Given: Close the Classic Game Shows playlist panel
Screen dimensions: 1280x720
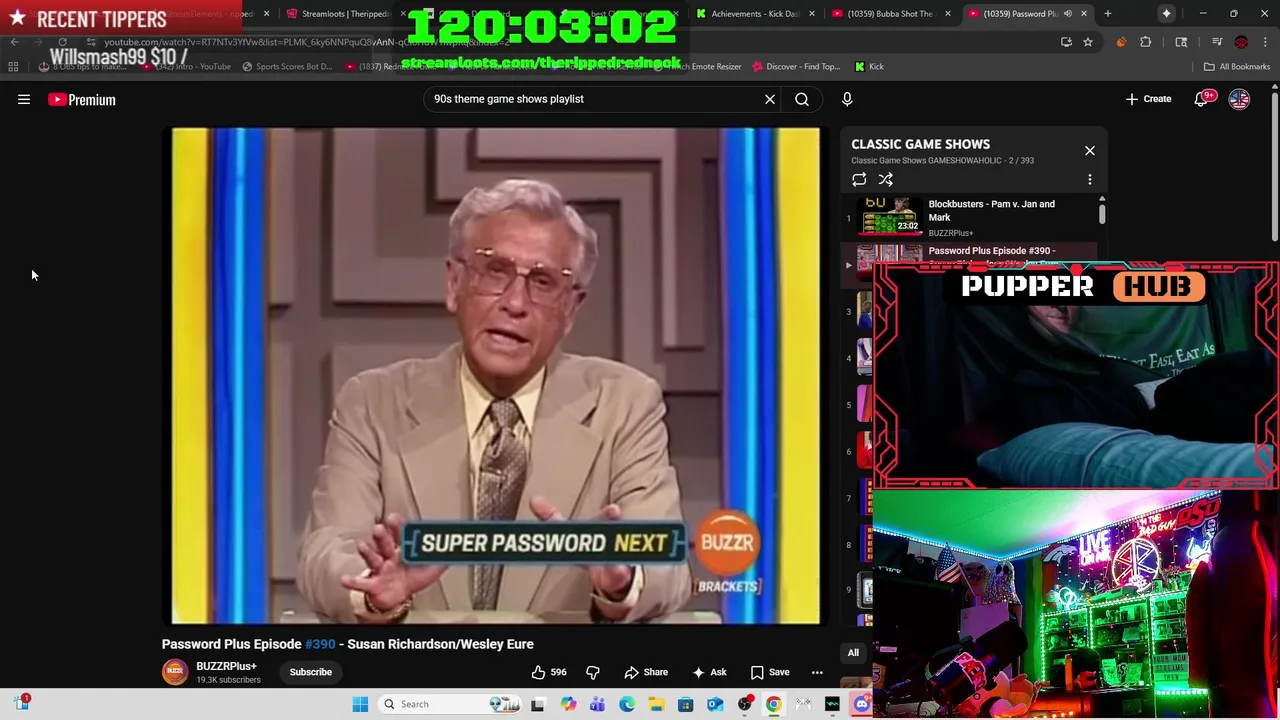Looking at the screenshot, I should pos(1090,151).
